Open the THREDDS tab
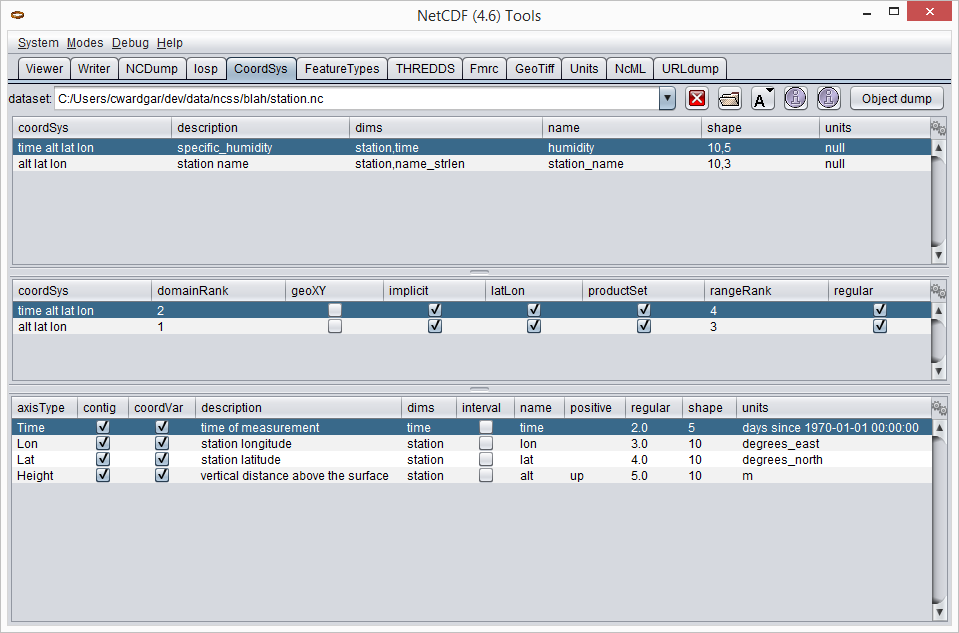The height and width of the screenshot is (633, 959). [425, 69]
